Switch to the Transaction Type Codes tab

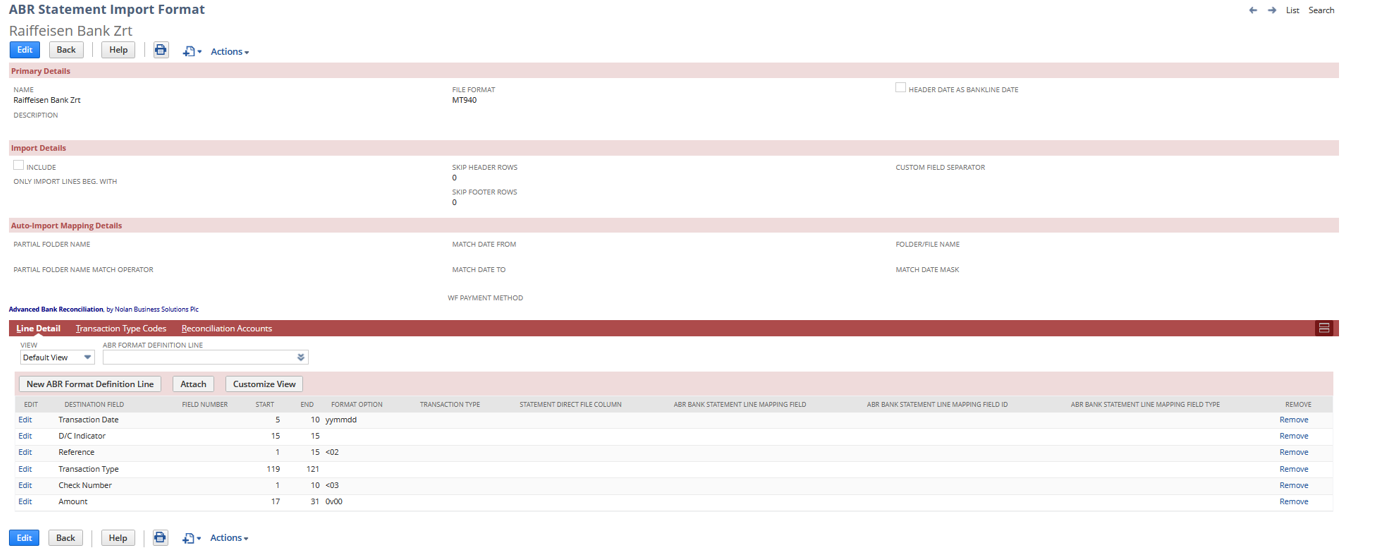click(121, 328)
